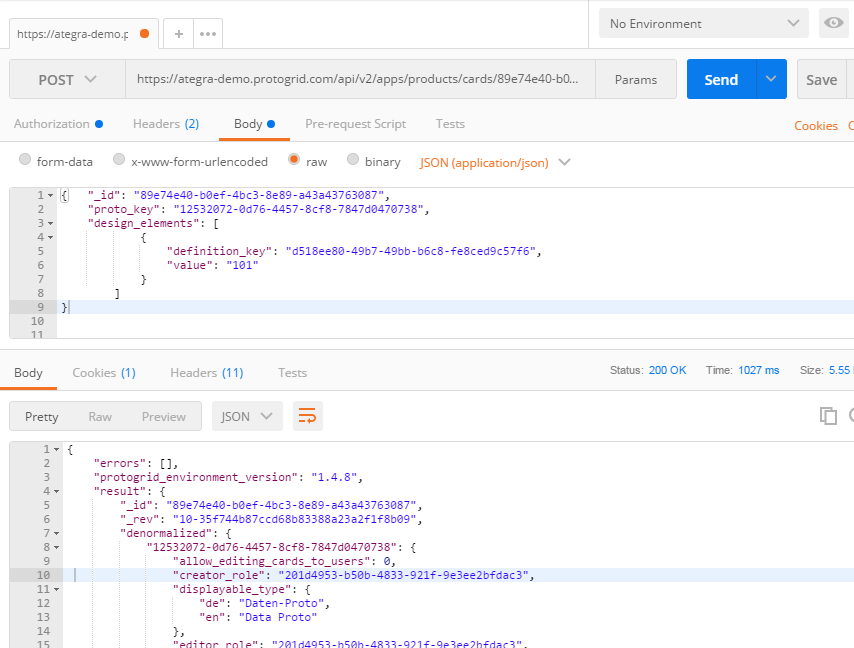854x648 pixels.
Task: Select the response Body tab
Action: click(28, 373)
